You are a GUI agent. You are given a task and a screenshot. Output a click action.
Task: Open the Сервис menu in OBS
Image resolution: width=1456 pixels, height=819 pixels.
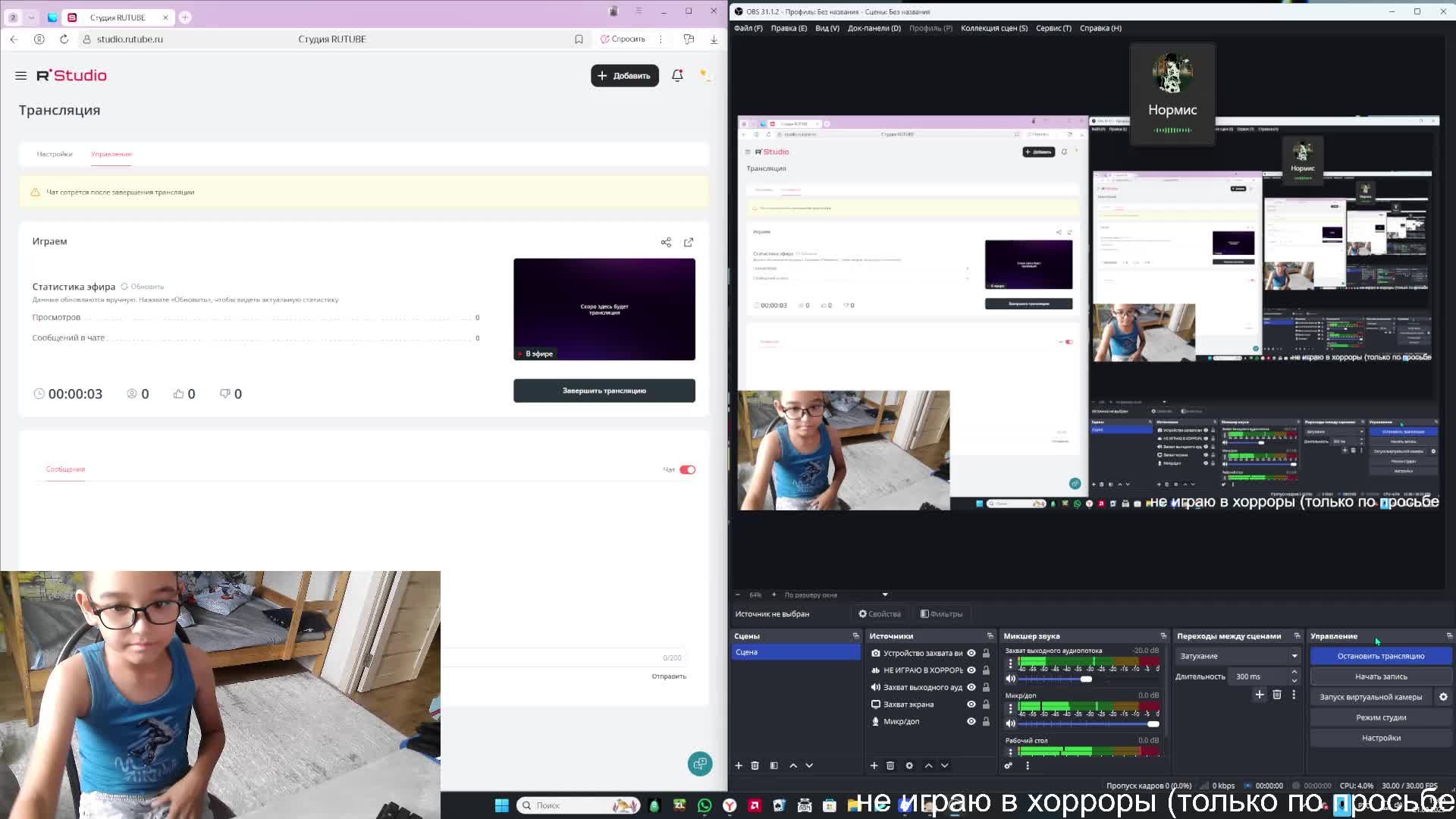1053,28
